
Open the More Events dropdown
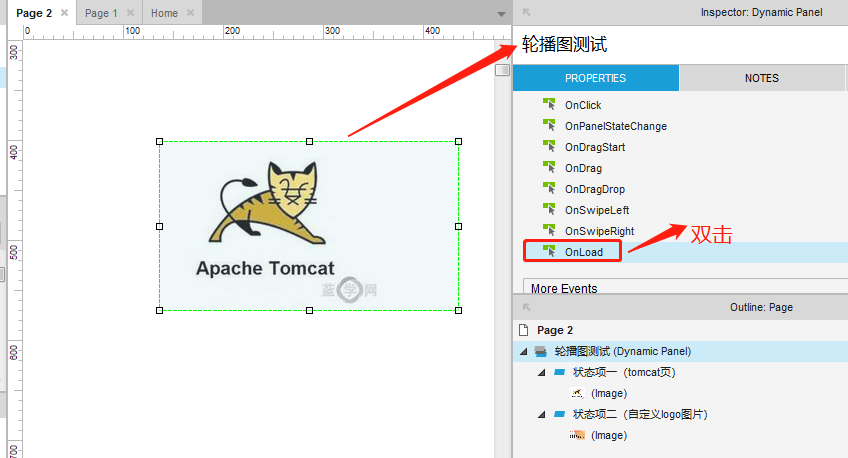(x=685, y=287)
